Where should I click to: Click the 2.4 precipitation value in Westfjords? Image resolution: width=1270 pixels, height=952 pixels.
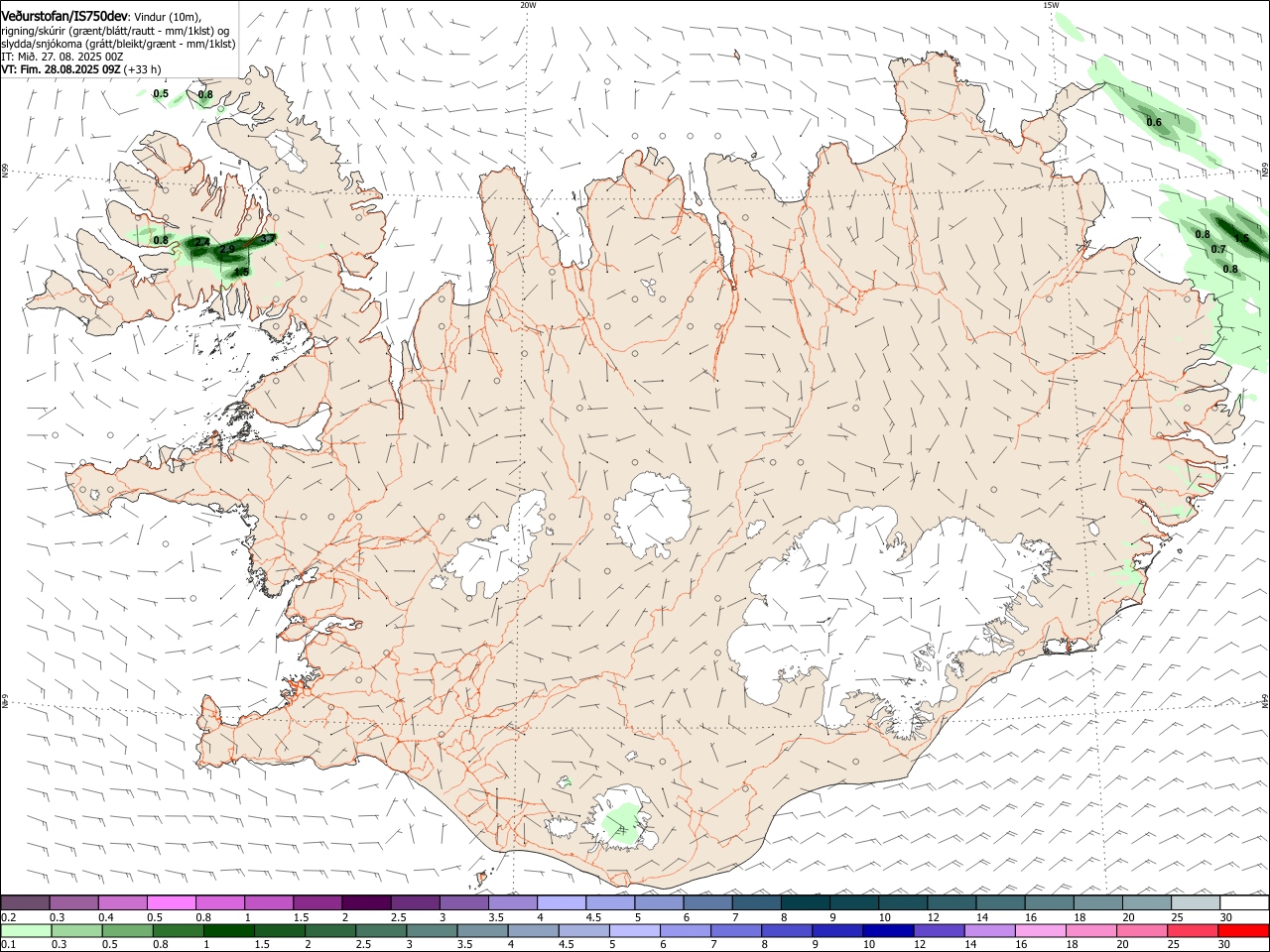[x=201, y=242]
